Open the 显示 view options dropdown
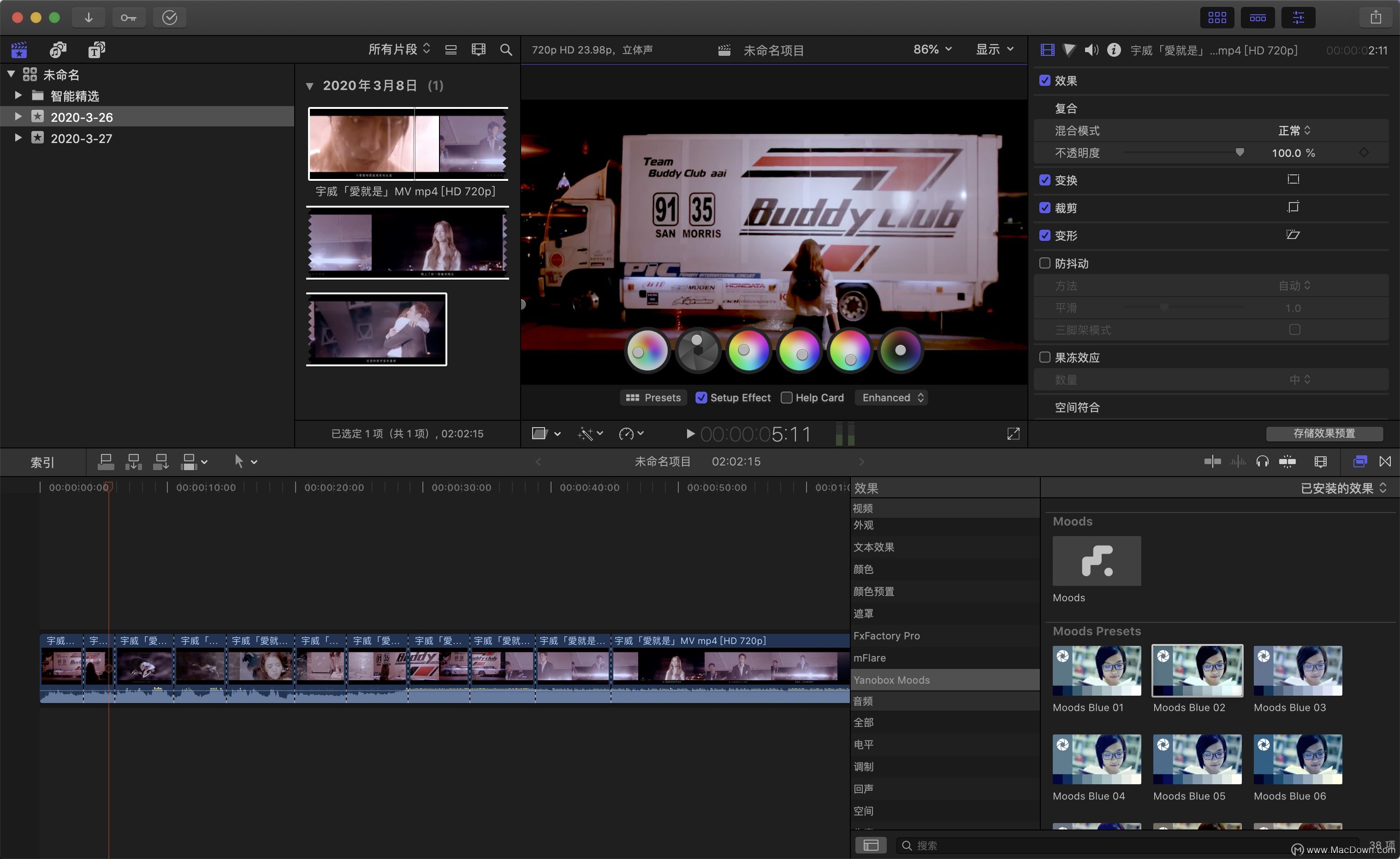Viewport: 1400px width, 859px height. tap(994, 49)
